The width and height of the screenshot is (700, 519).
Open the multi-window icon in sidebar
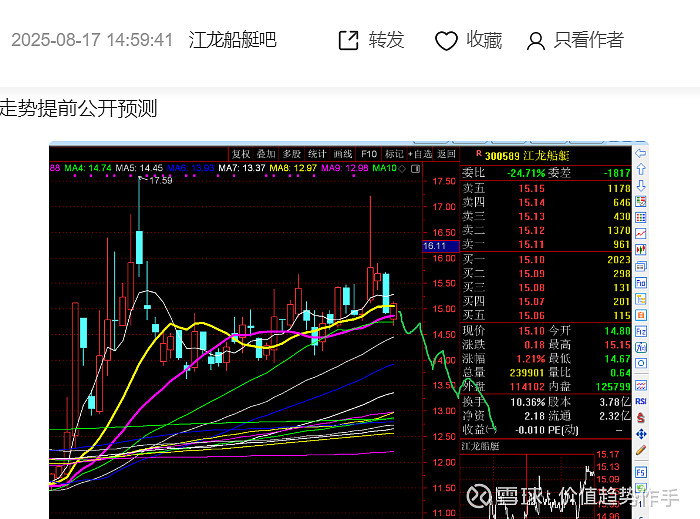coord(641,266)
